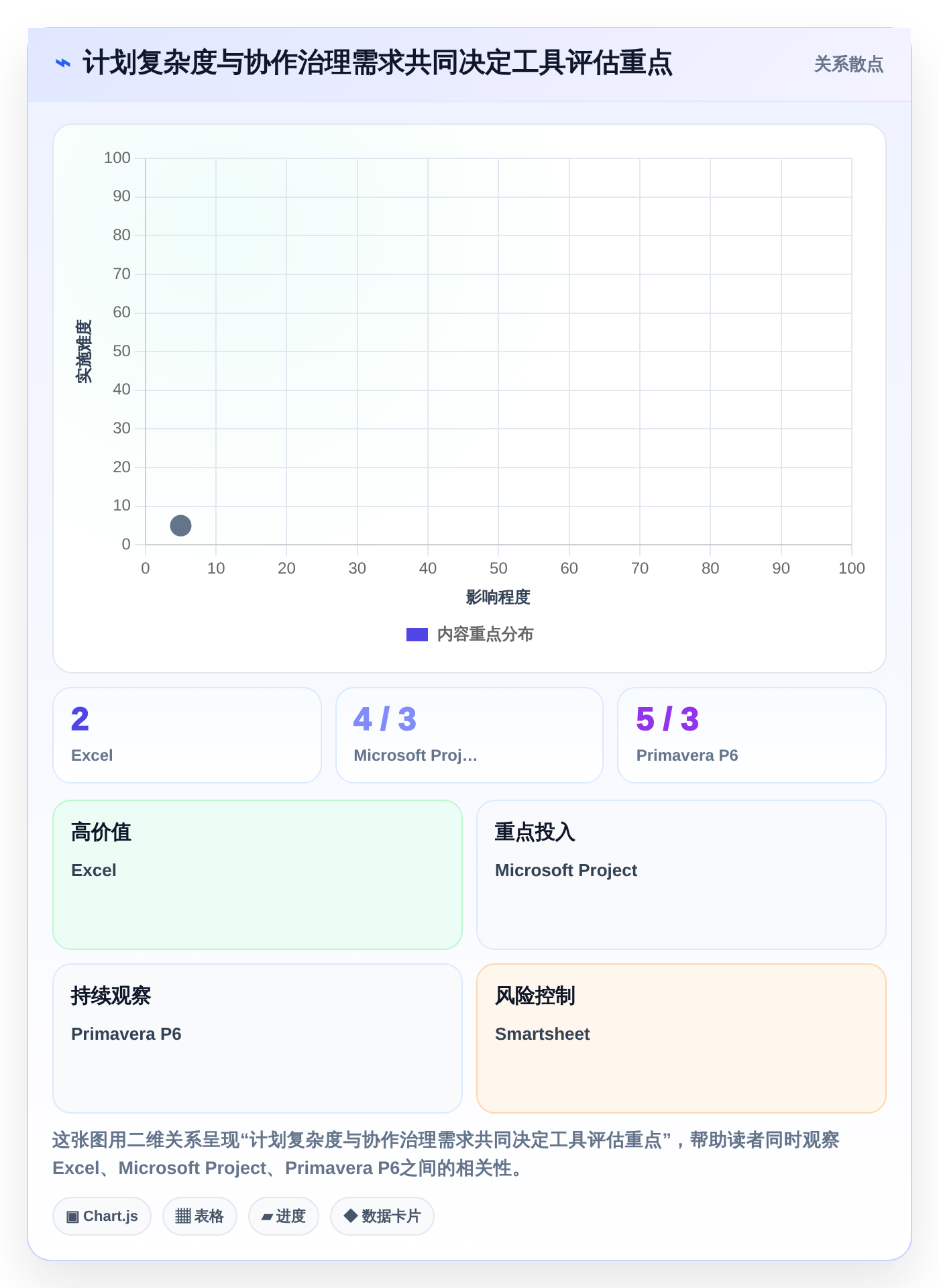Image resolution: width=939 pixels, height=1288 pixels.
Task: Select the Primavera P6 stat card
Action: tap(752, 735)
